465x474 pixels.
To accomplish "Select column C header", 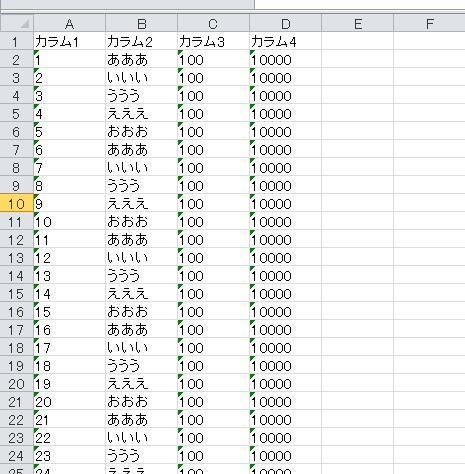I will [x=214, y=23].
